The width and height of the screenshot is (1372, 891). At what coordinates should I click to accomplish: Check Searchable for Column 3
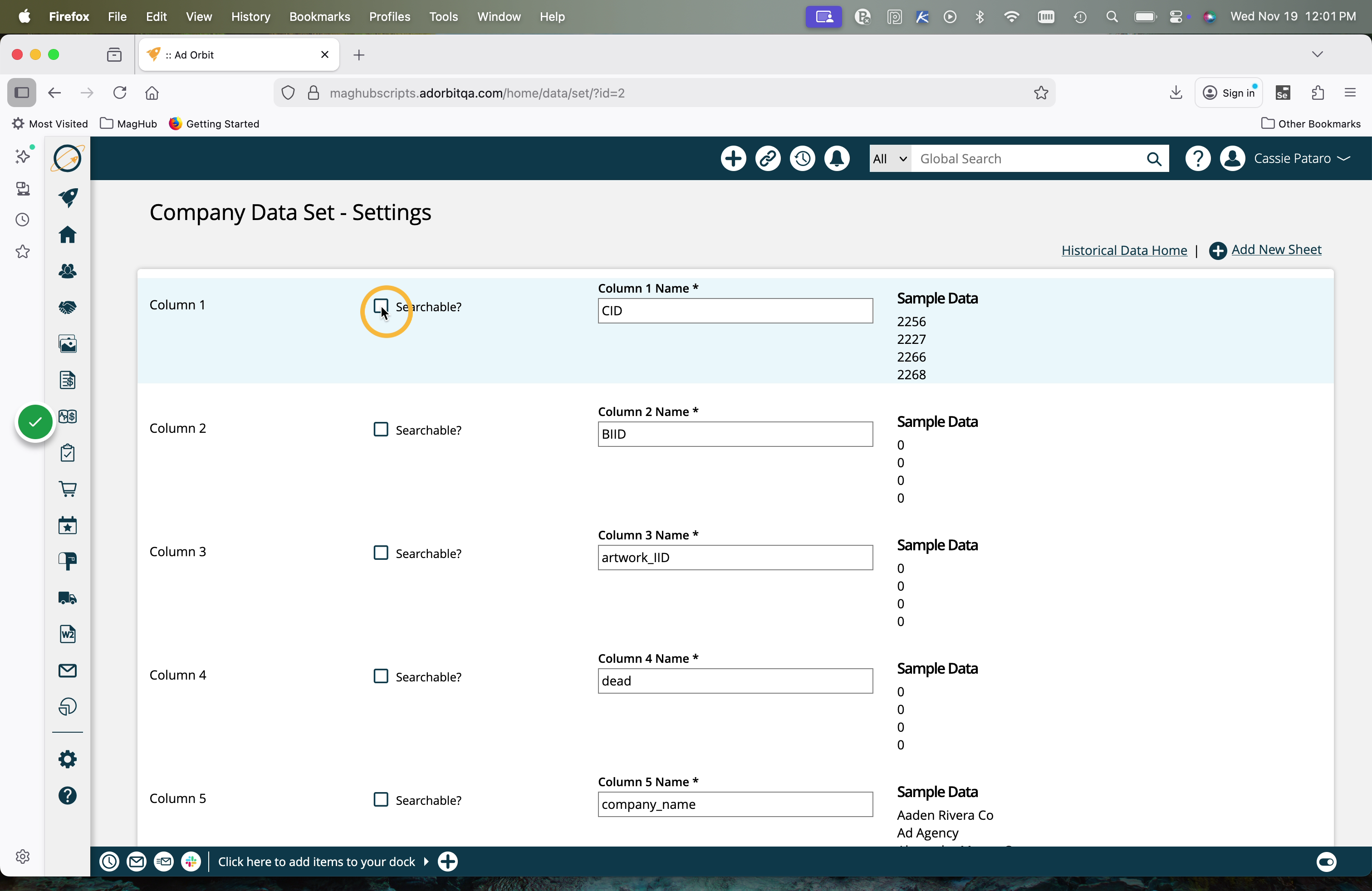pyautogui.click(x=381, y=553)
